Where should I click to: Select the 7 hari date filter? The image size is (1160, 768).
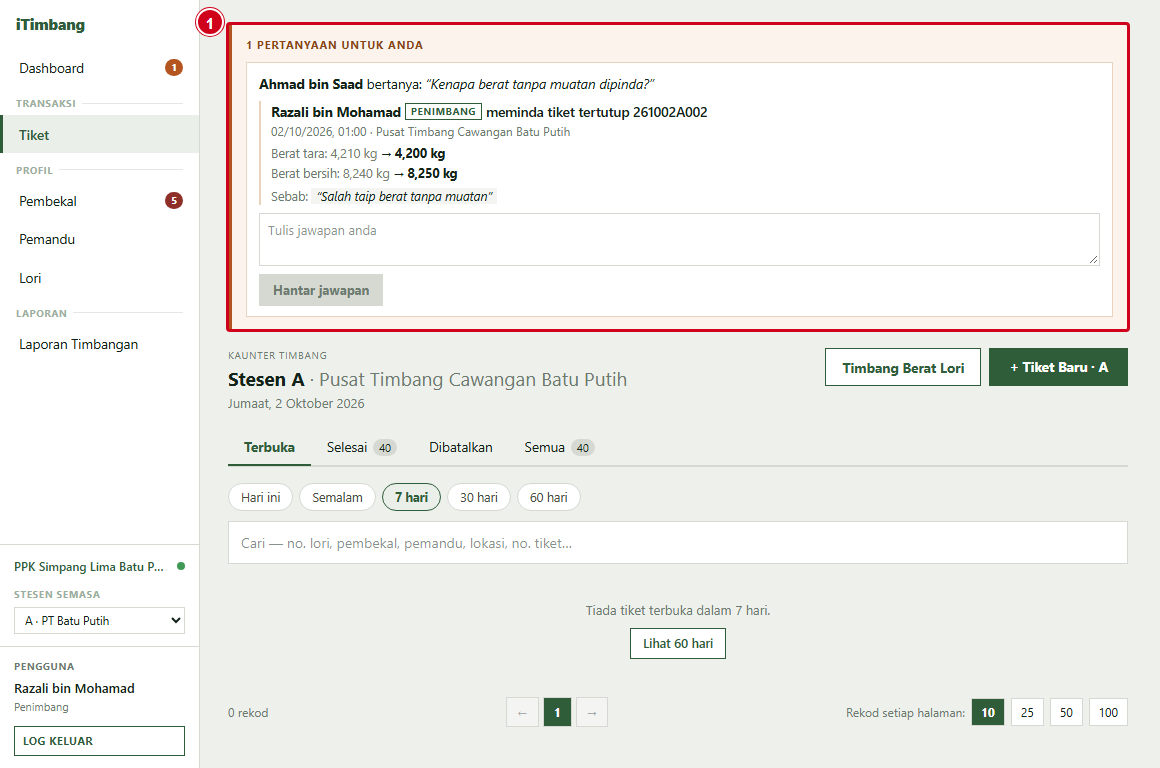(x=411, y=497)
